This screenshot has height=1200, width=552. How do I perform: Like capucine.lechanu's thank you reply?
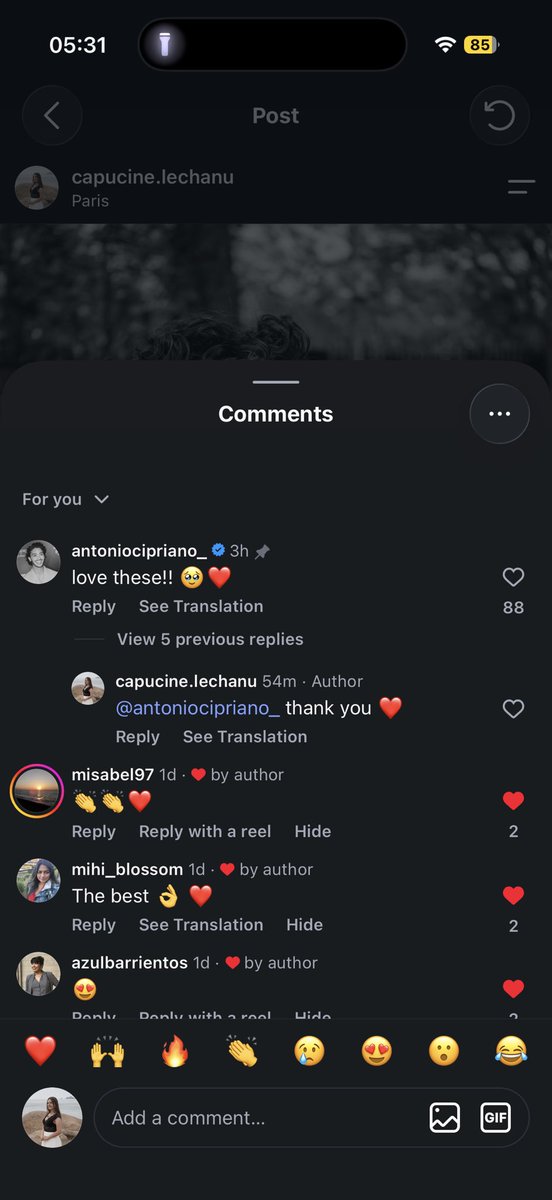pos(513,708)
